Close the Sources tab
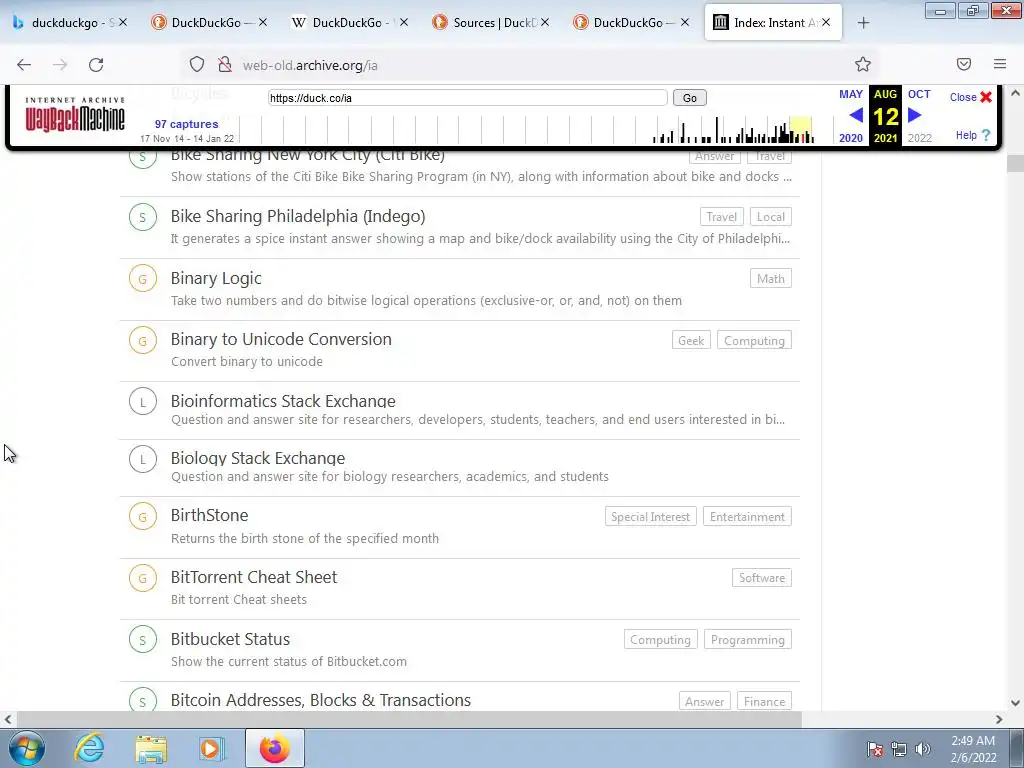The width and height of the screenshot is (1024, 768). coord(545,22)
